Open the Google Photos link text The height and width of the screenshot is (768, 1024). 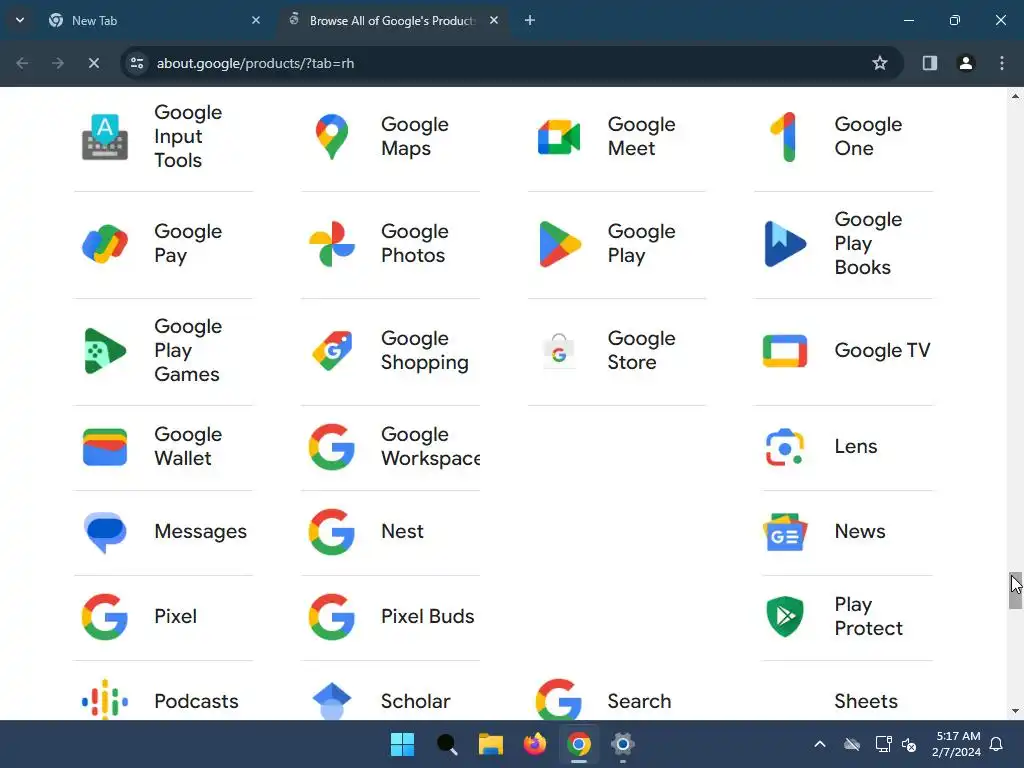coord(415,244)
